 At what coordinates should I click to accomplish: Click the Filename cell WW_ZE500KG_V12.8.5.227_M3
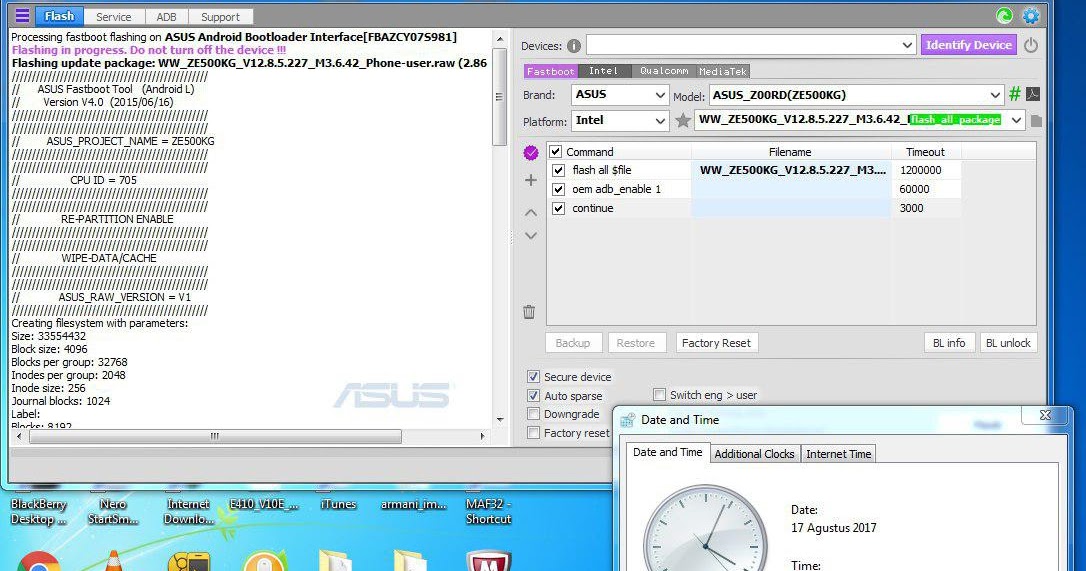click(792, 170)
